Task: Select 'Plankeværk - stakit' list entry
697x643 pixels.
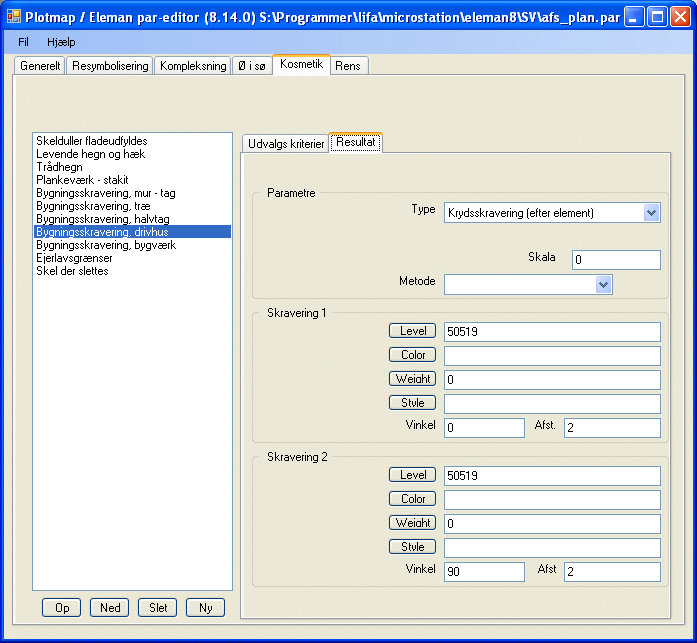Action: pyautogui.click(x=132, y=180)
